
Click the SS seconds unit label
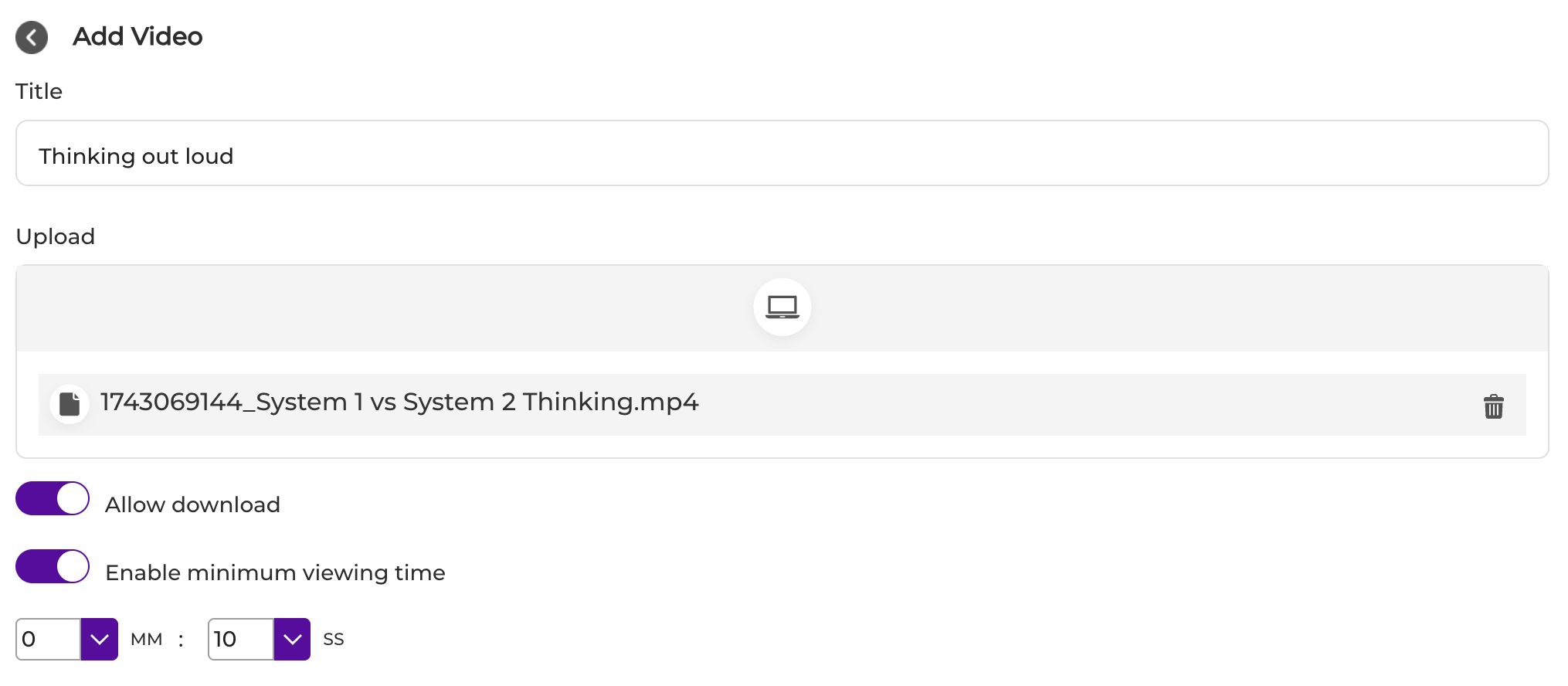pos(334,639)
